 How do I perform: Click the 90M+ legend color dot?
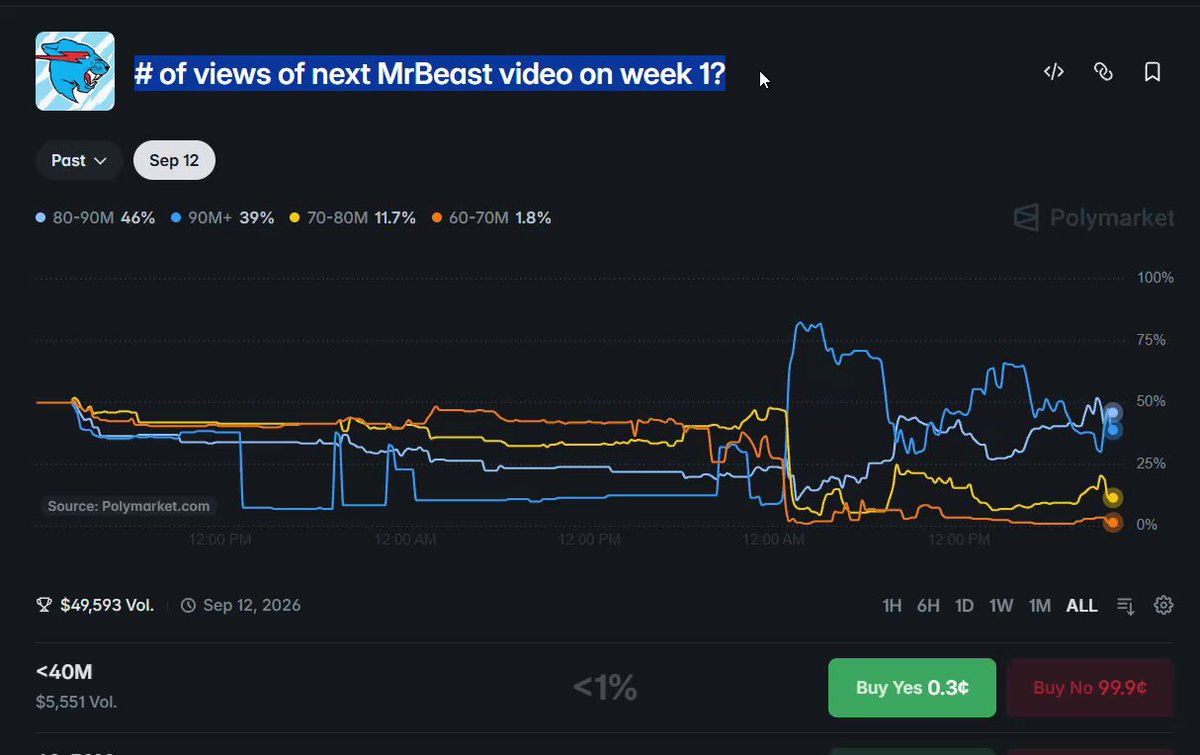coord(177,218)
